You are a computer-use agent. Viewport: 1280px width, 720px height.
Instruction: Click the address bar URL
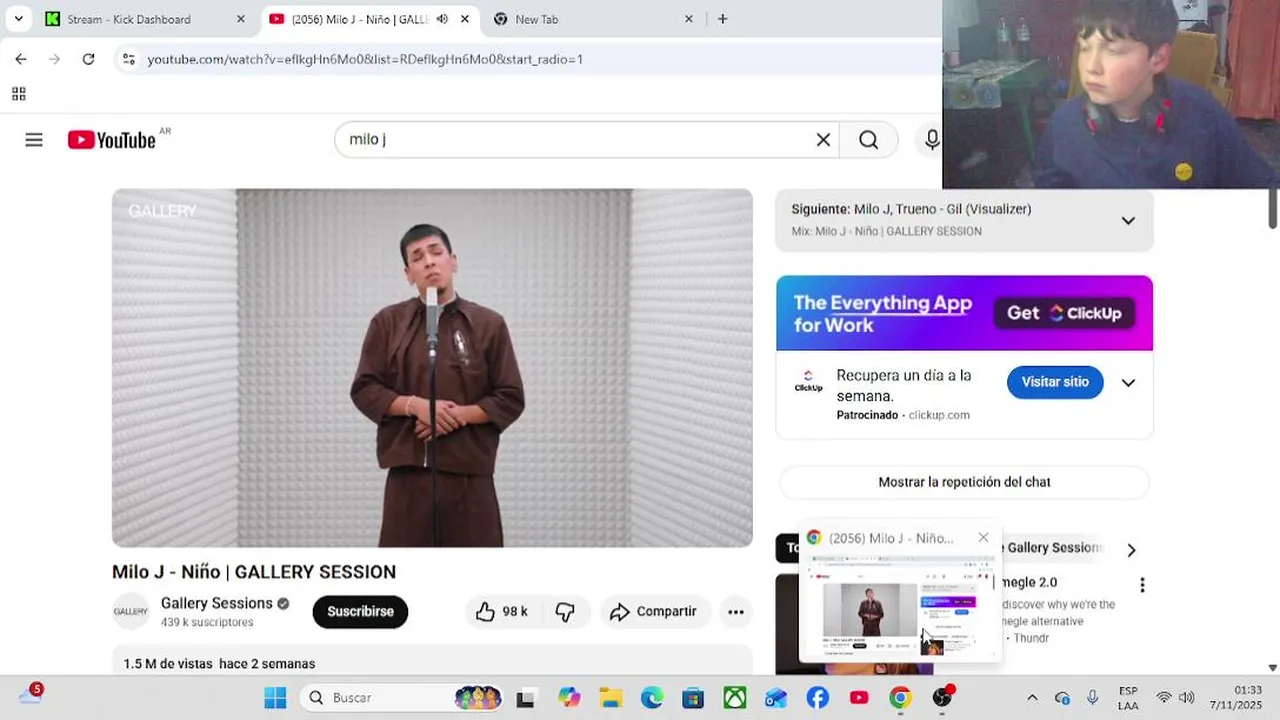365,59
